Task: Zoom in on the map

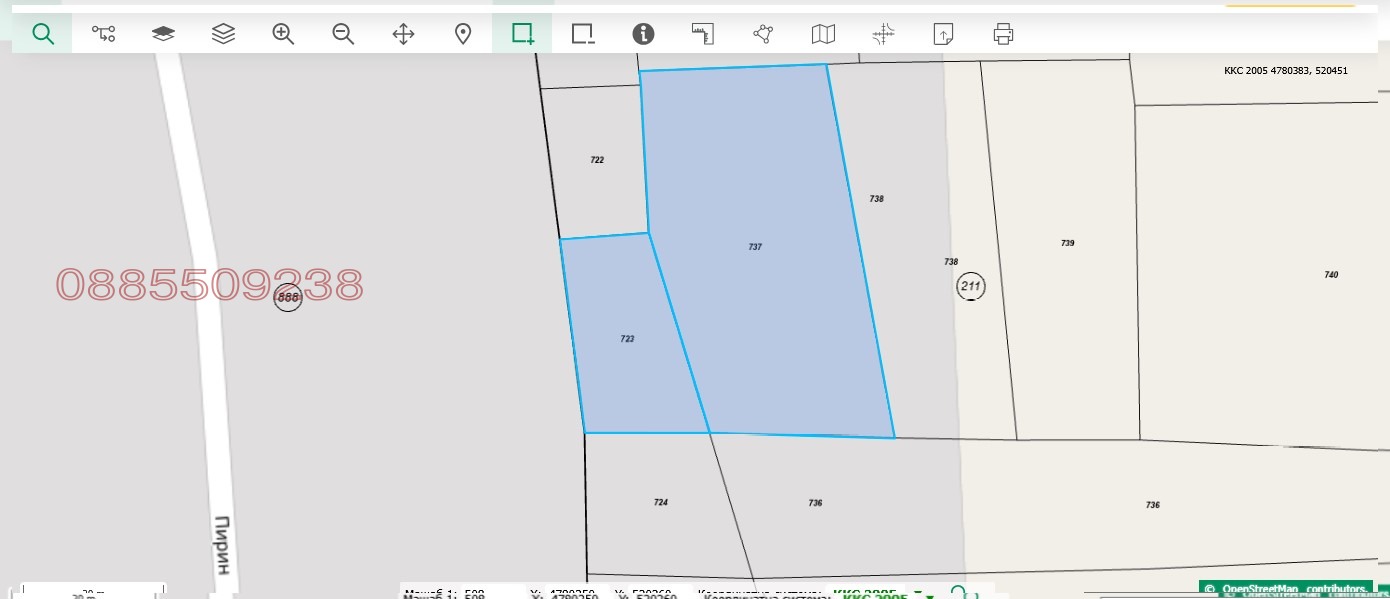Action: pos(283,34)
